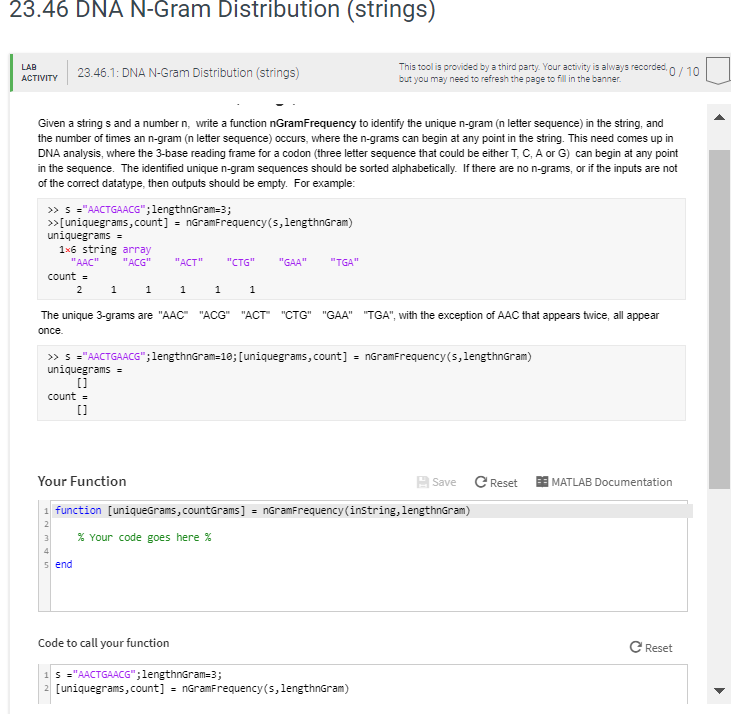Click the first line of the calling code editor

pyautogui.click(x=138, y=674)
